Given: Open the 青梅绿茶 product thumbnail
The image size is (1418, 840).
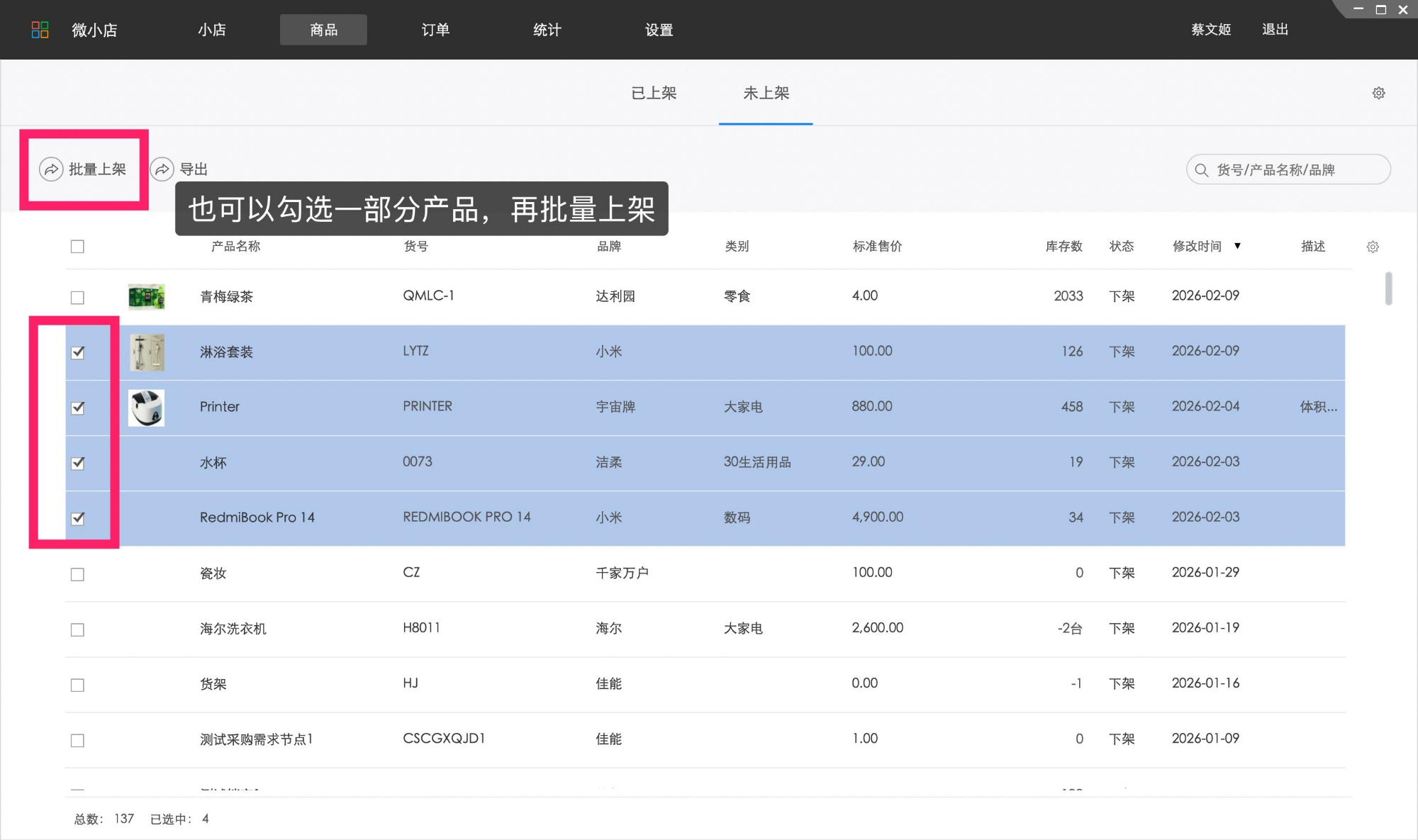Looking at the screenshot, I should click(x=147, y=296).
